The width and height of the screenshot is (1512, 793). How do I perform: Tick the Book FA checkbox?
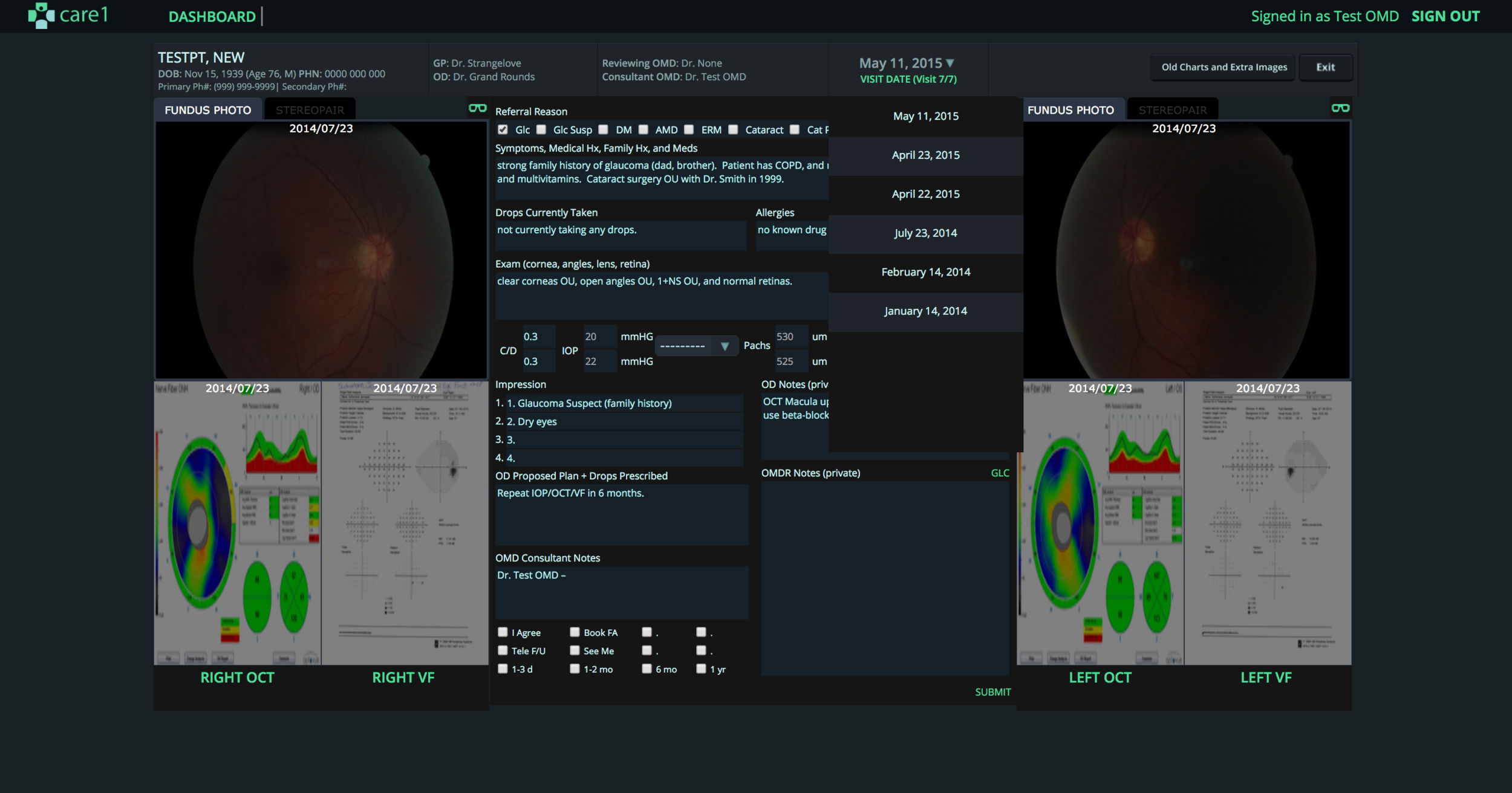pyautogui.click(x=575, y=632)
